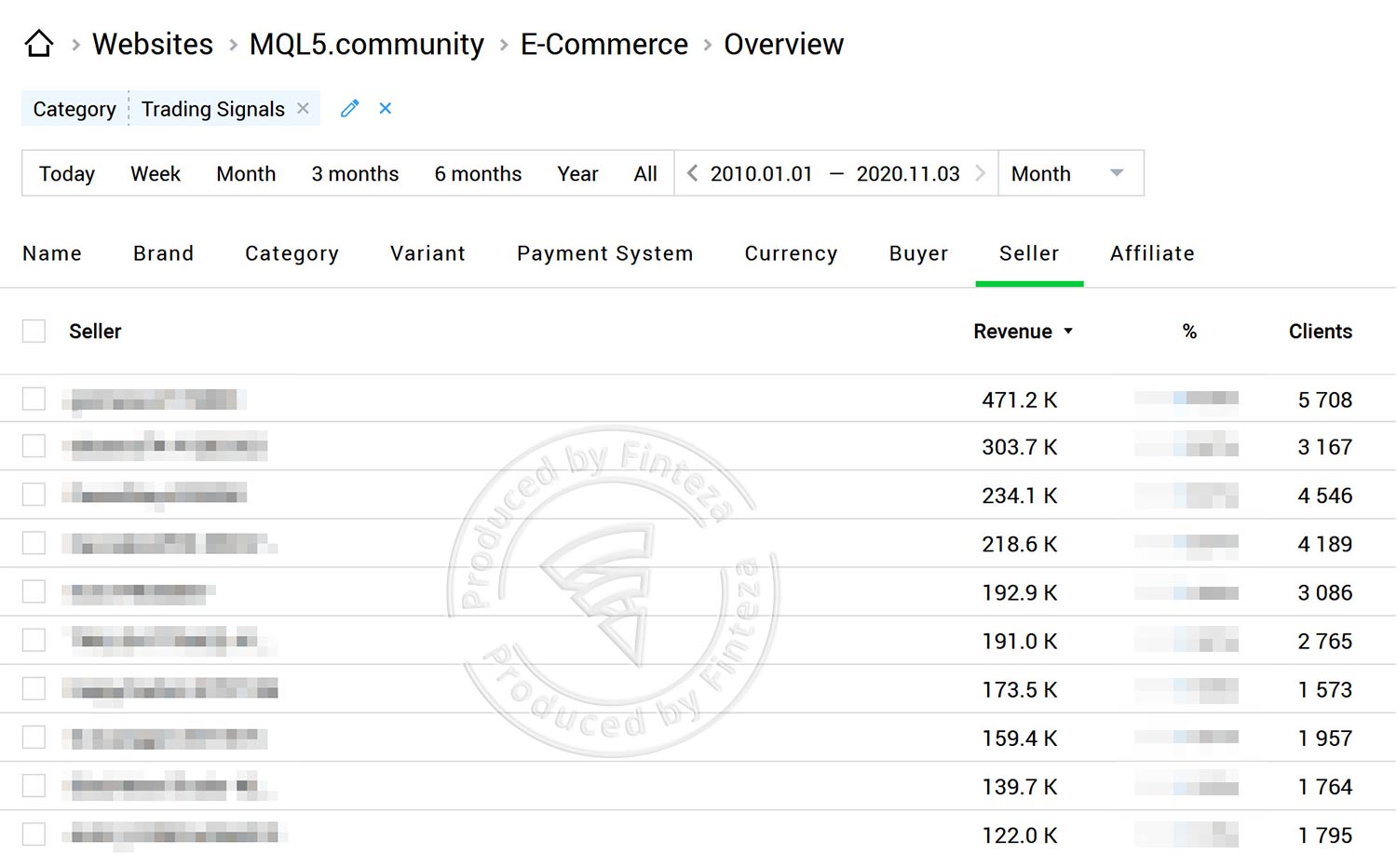Edit filter with the pencil icon
1397x868 pixels.
(349, 109)
